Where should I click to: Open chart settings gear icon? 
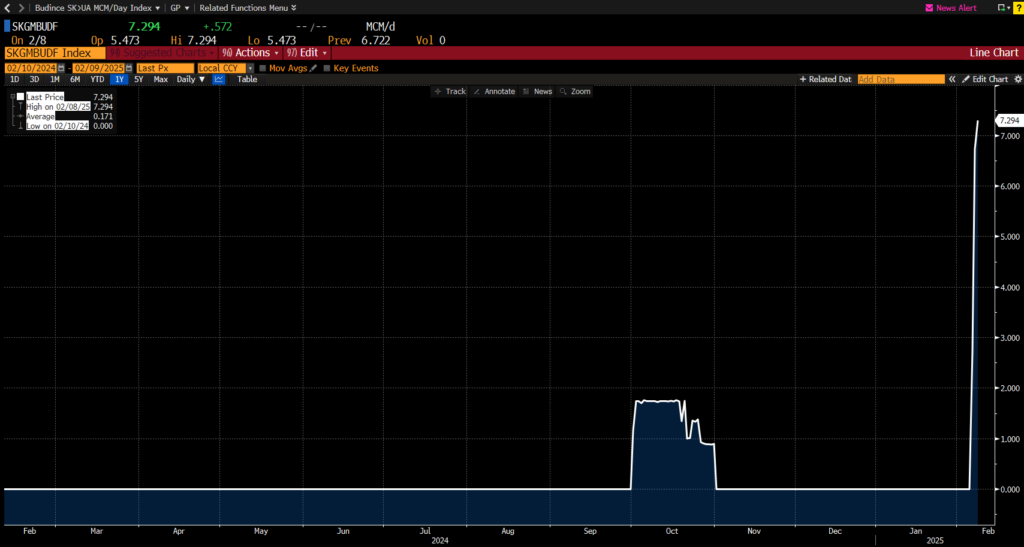point(1017,79)
